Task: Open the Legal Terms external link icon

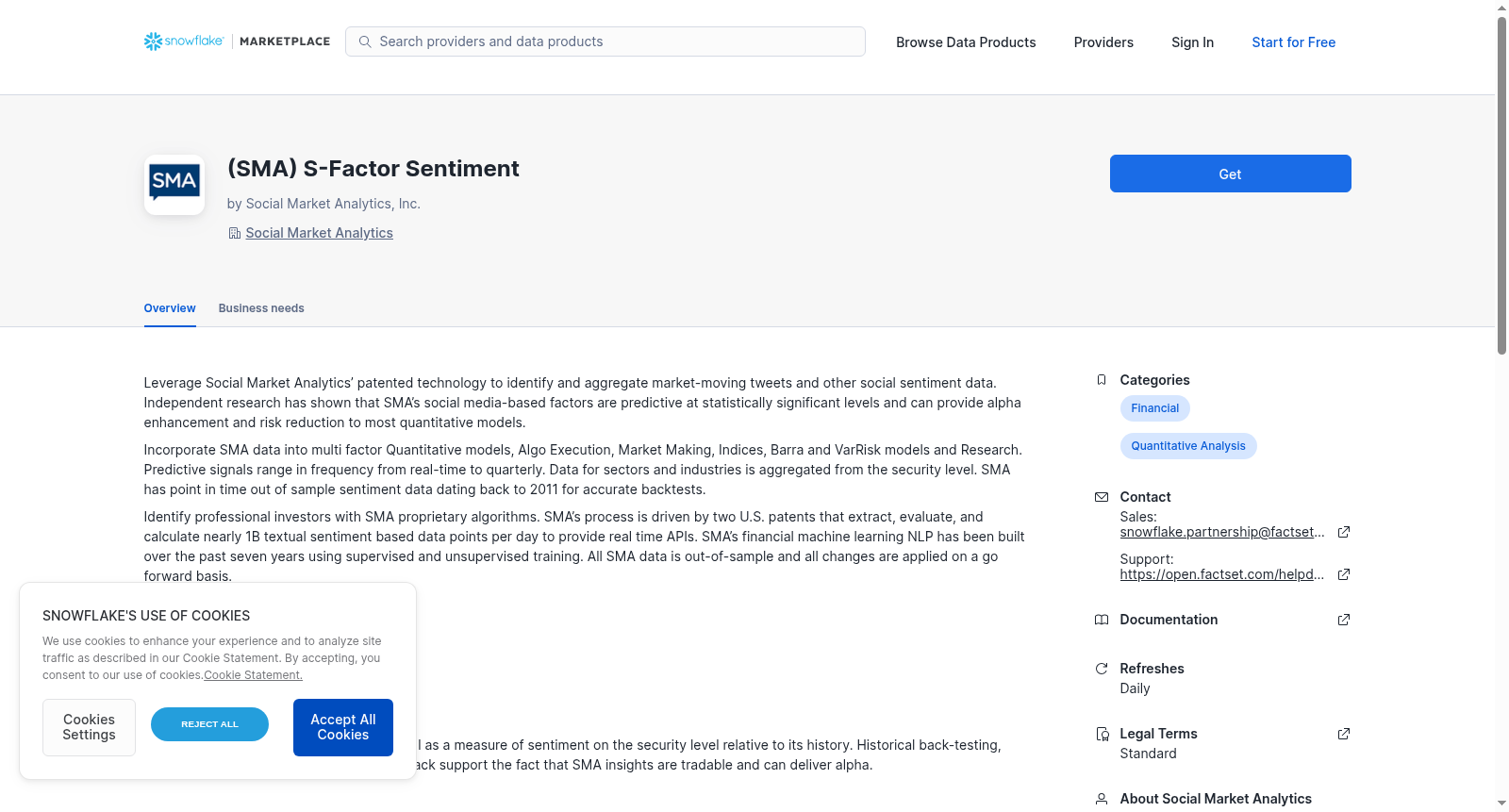Action: 1344,734
